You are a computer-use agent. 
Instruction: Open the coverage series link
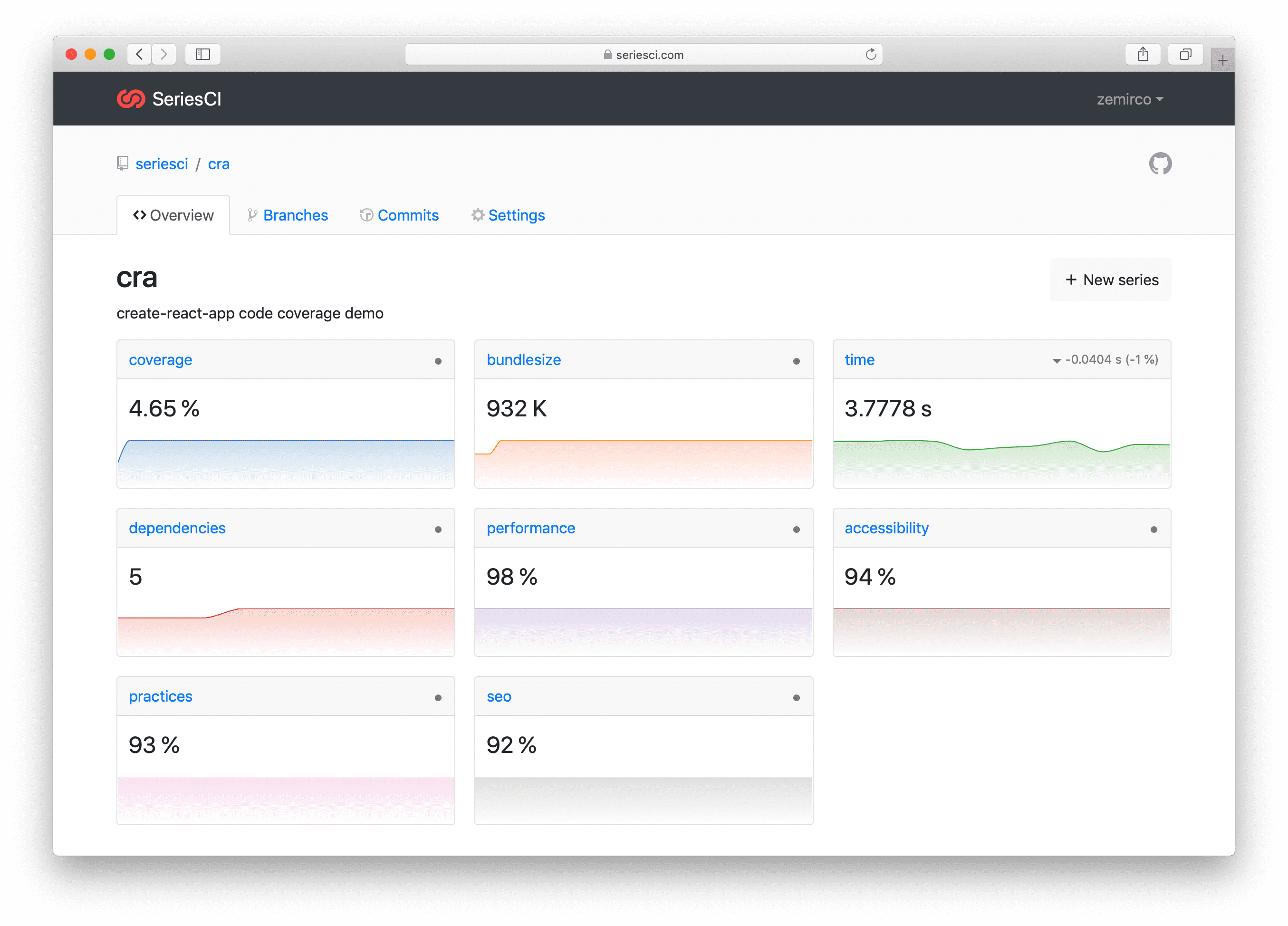point(161,359)
